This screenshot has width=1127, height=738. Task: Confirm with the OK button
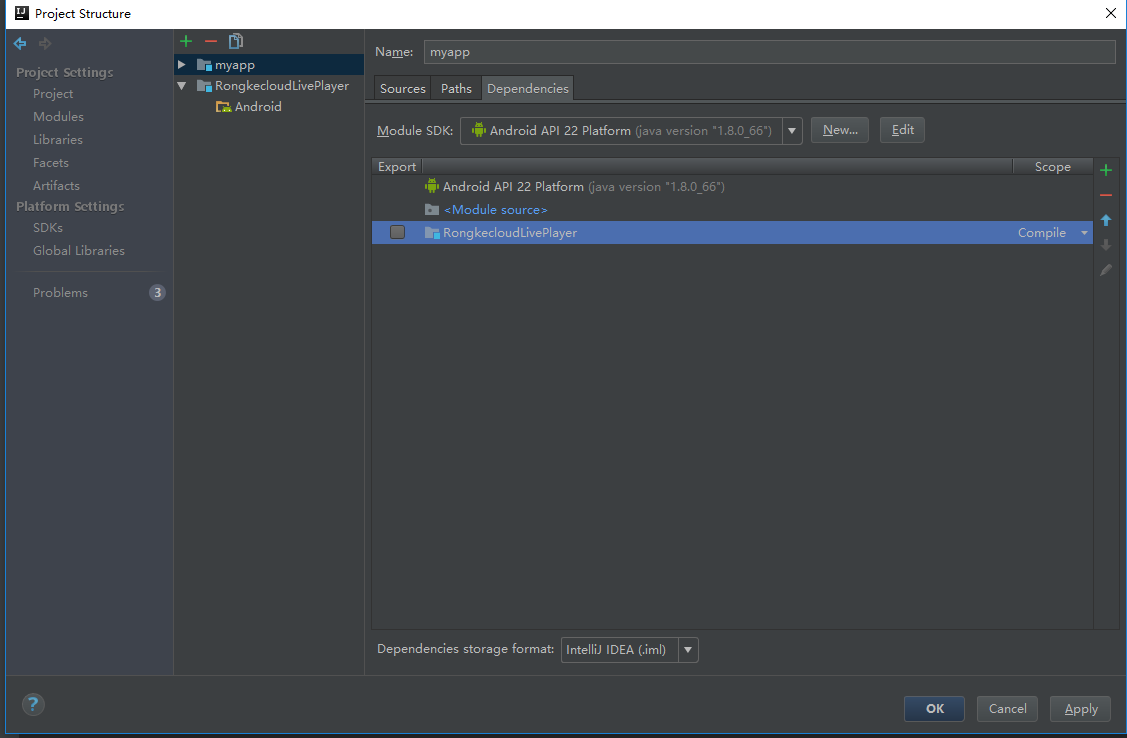(934, 709)
